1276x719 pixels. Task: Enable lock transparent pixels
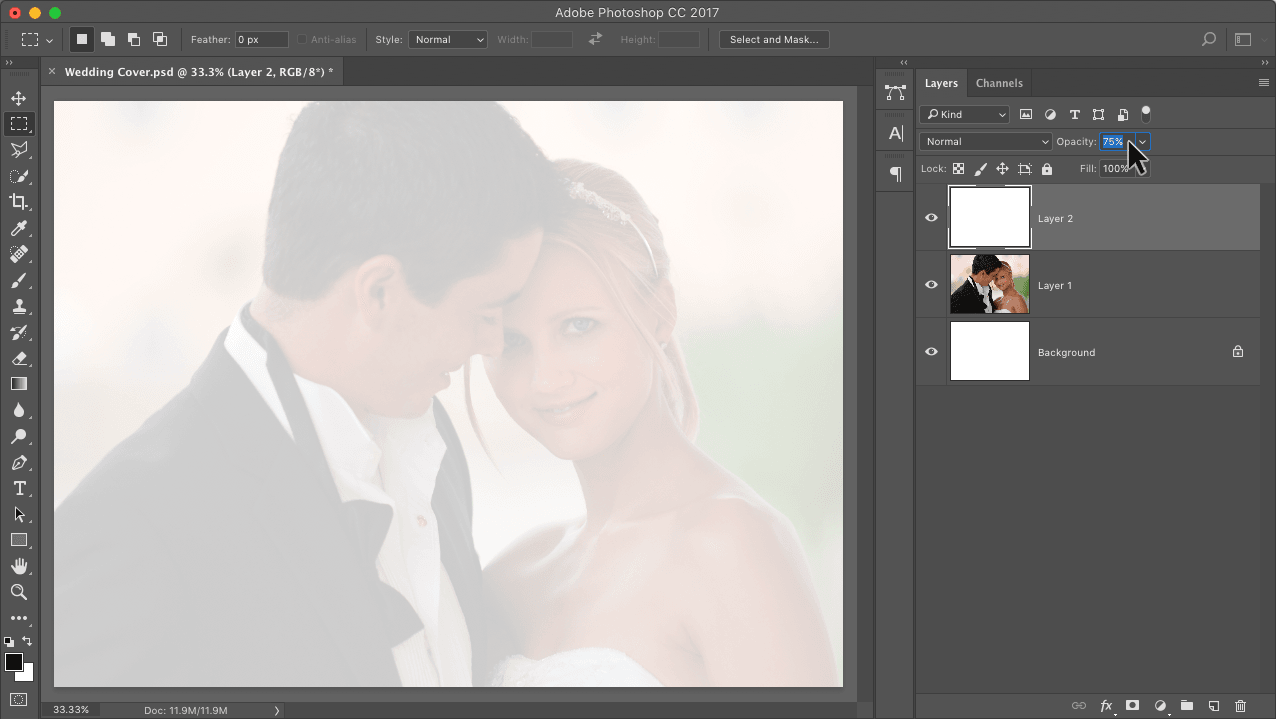(958, 168)
